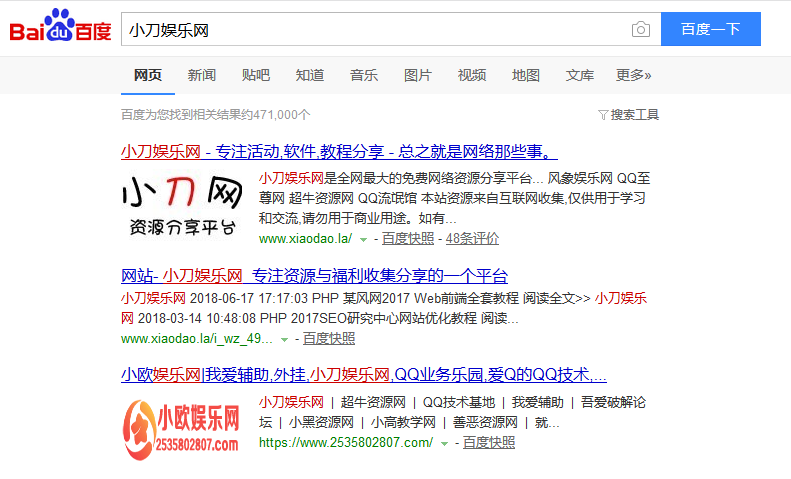The height and width of the screenshot is (479, 791).
Task: Click snippet text 超牛资源网 | QQ技术基地
Action: coord(418,402)
